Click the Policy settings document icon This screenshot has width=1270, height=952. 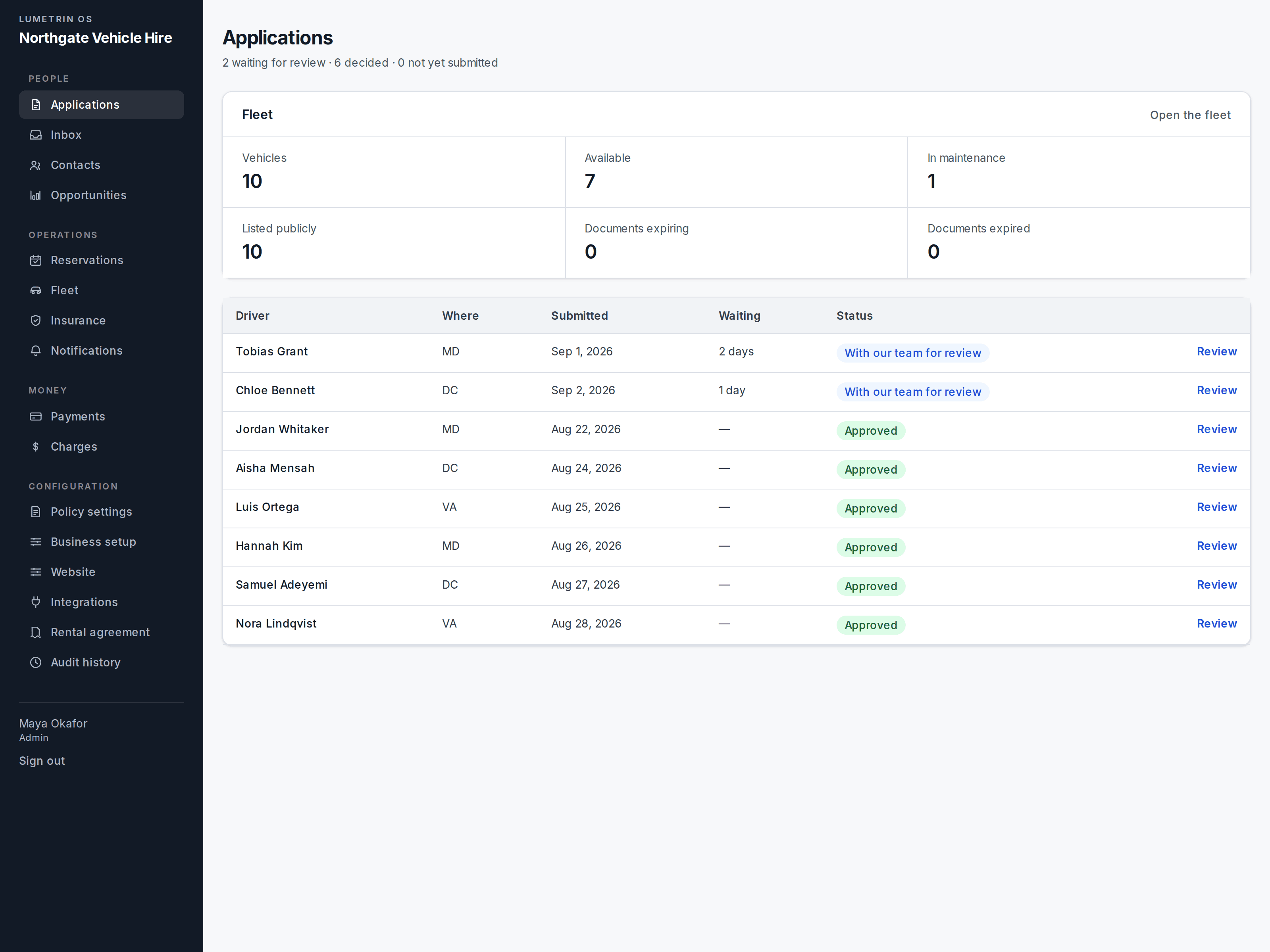pos(36,512)
